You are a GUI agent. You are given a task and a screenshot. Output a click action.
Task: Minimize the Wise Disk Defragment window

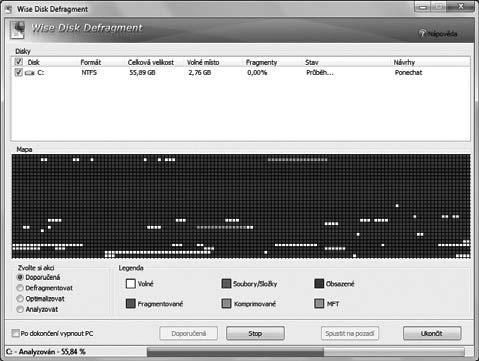[x=423, y=7]
